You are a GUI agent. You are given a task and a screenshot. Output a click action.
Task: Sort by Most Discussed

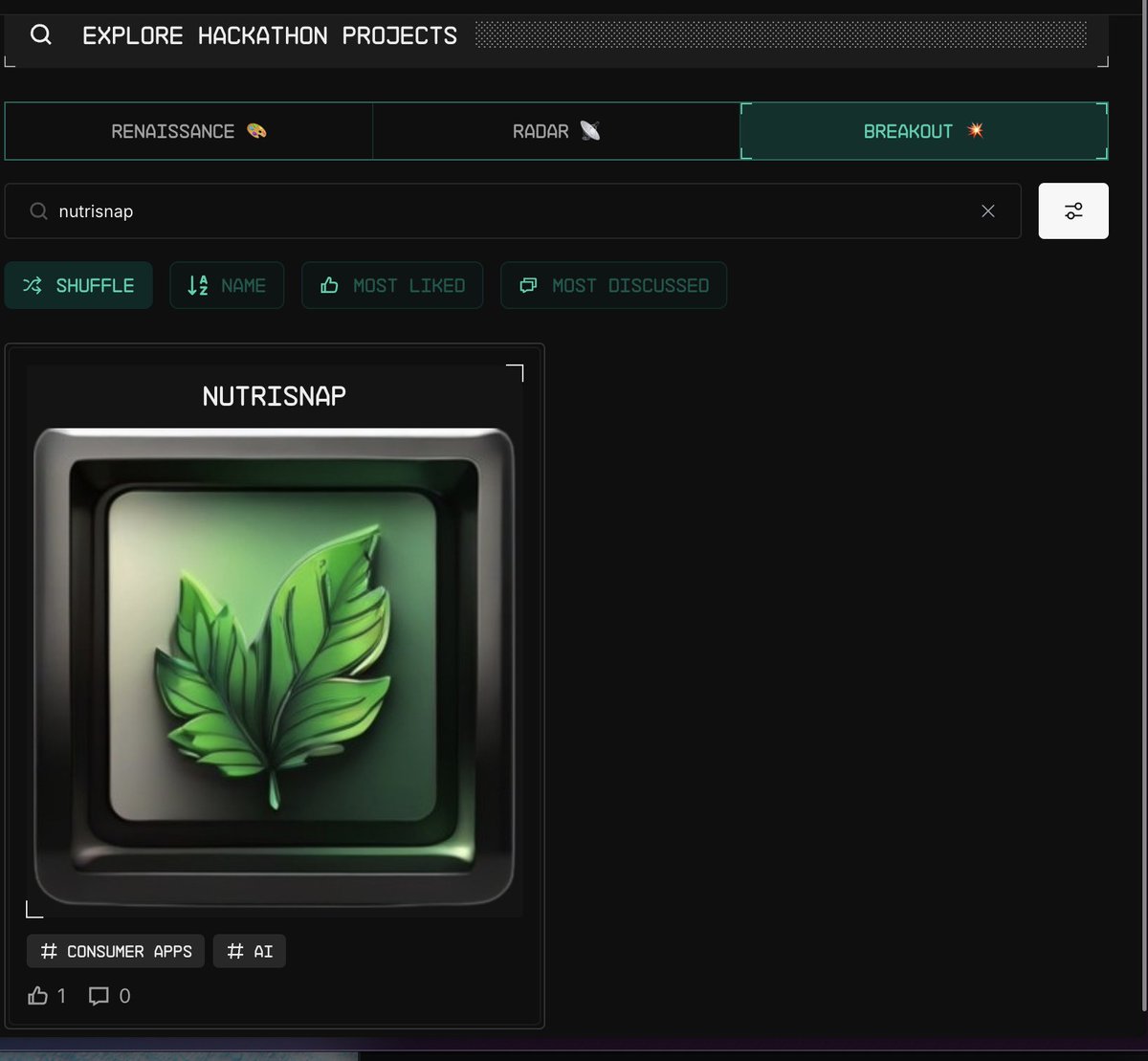coord(613,285)
